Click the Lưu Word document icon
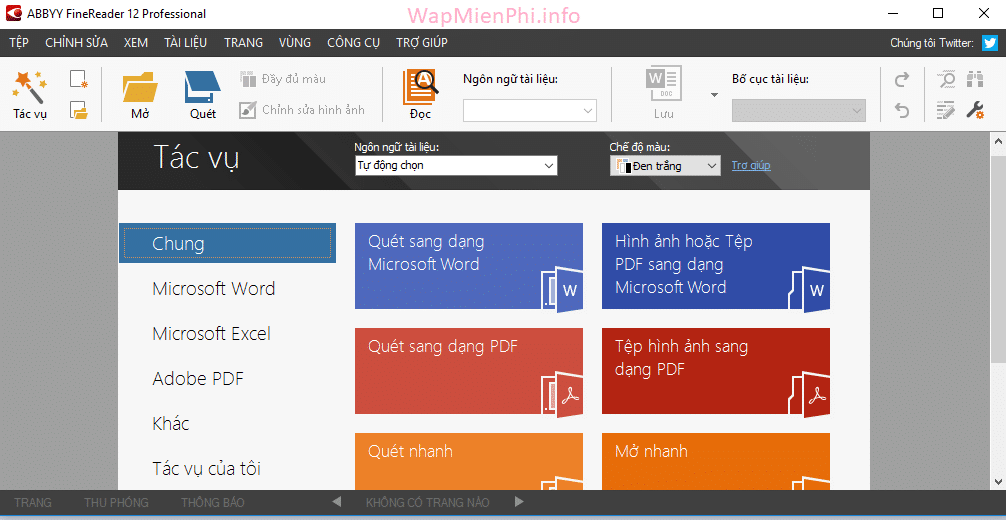The height and width of the screenshot is (520, 1006). coord(663,83)
